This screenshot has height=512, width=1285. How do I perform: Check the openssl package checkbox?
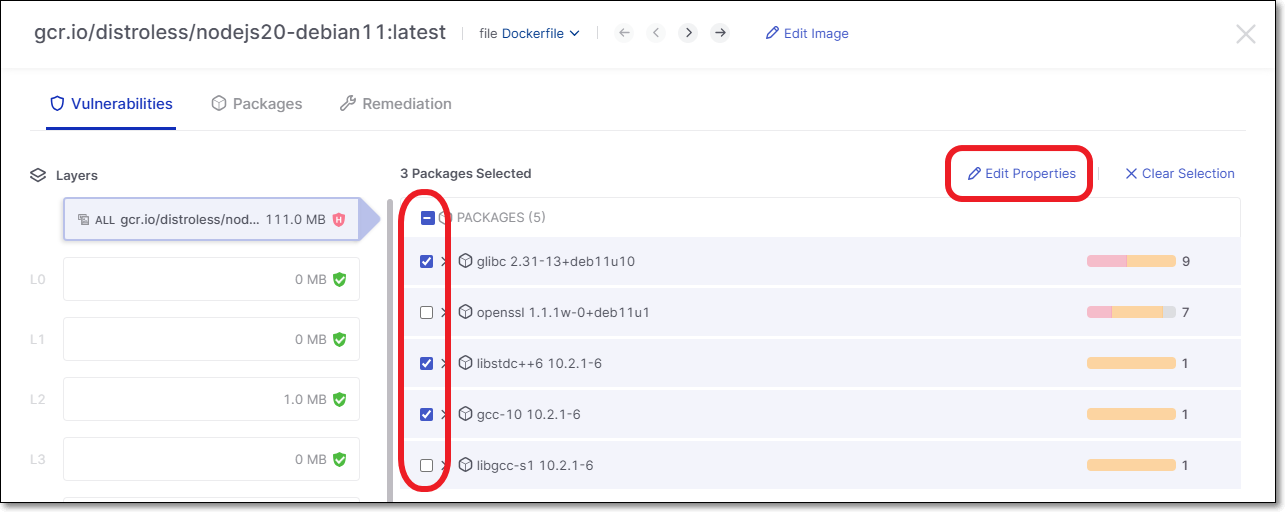click(x=427, y=312)
